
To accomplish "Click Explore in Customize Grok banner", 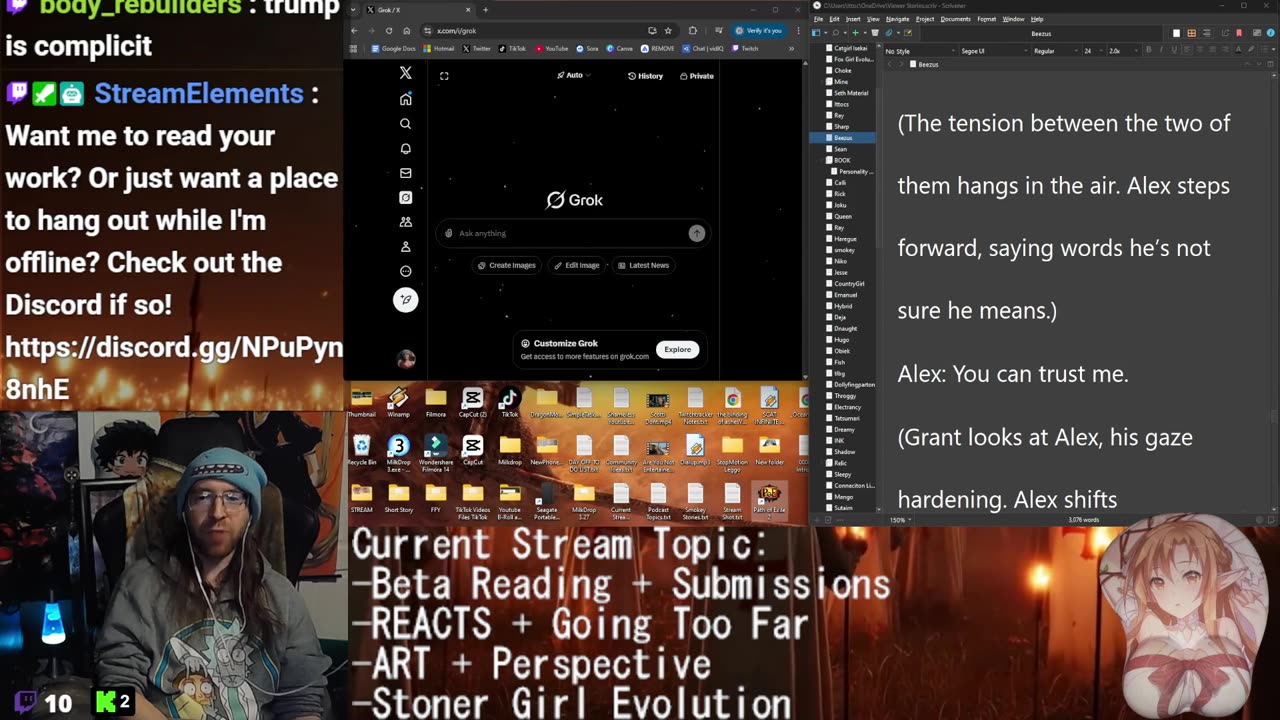I will point(677,349).
